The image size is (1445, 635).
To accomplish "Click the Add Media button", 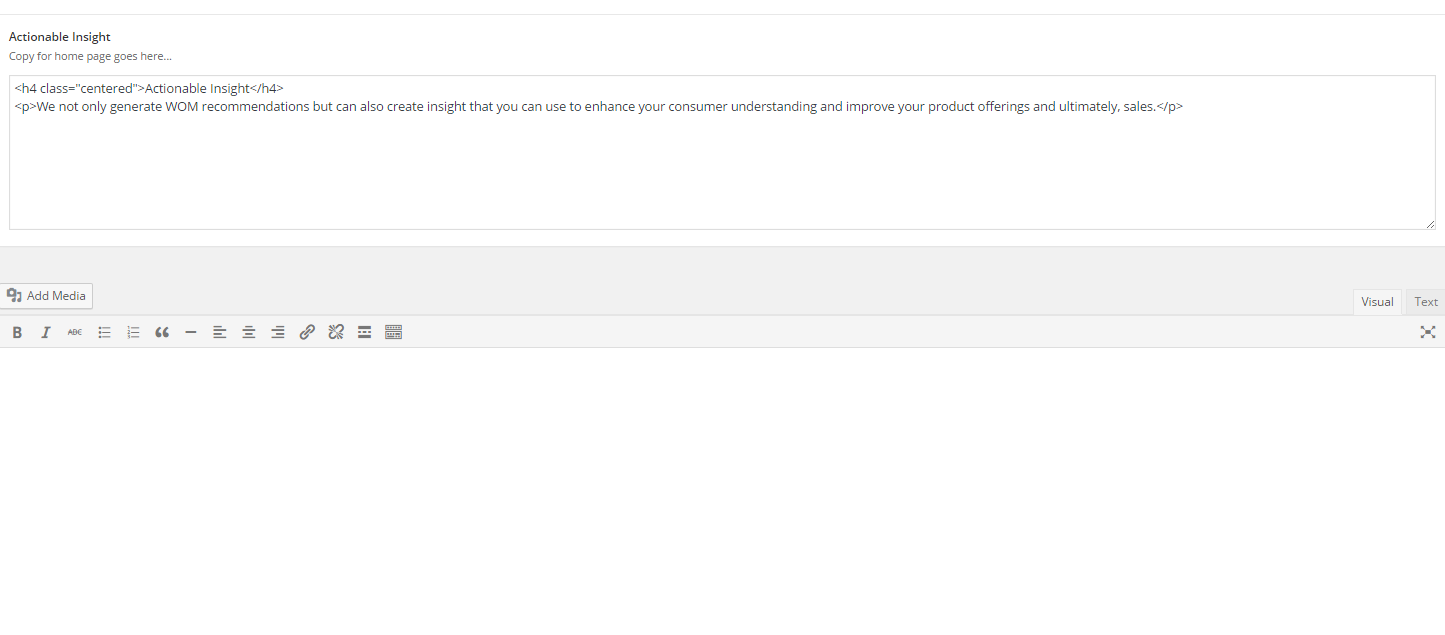I will point(46,296).
